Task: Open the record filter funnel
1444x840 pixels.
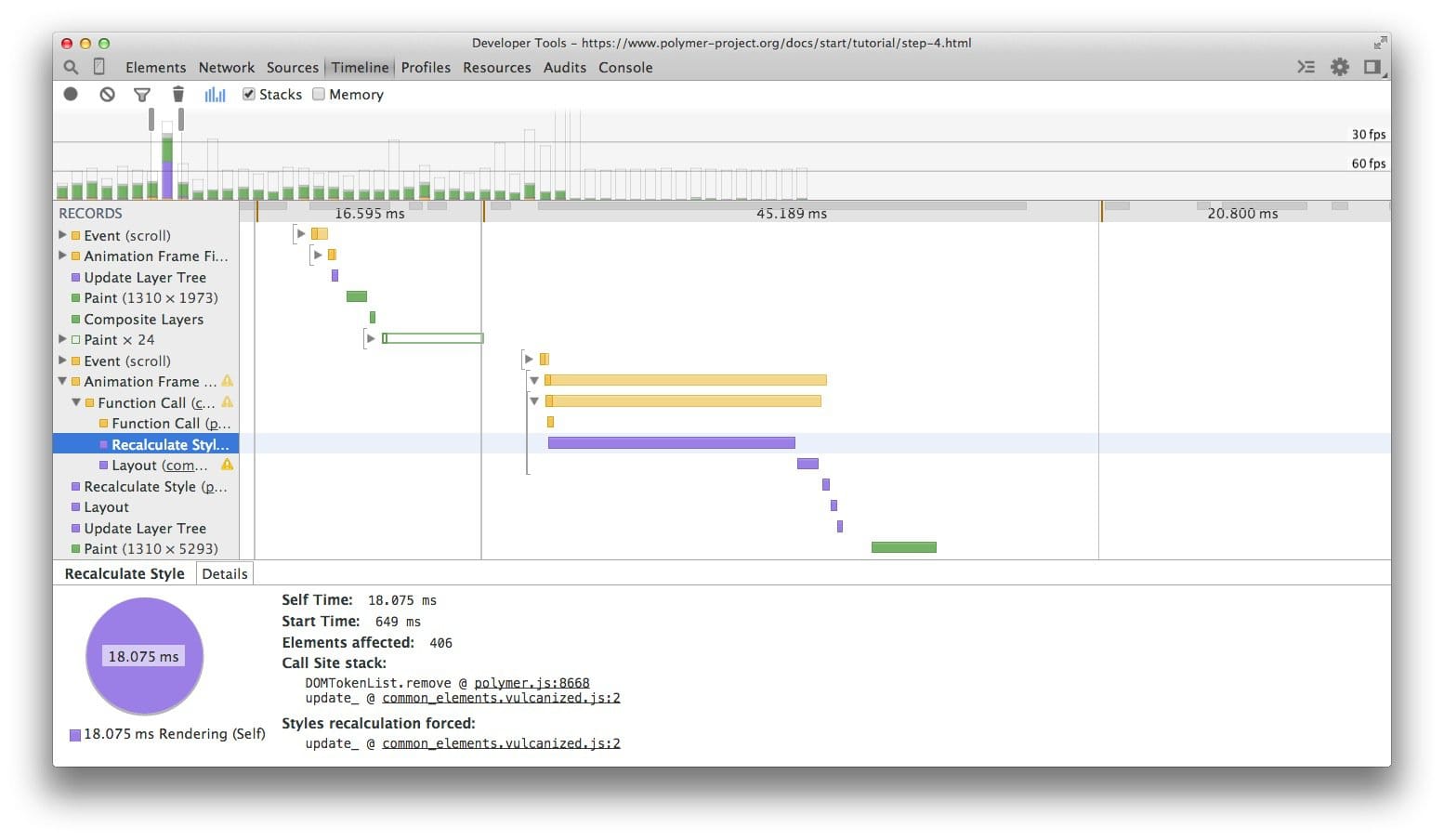Action: coord(141,94)
